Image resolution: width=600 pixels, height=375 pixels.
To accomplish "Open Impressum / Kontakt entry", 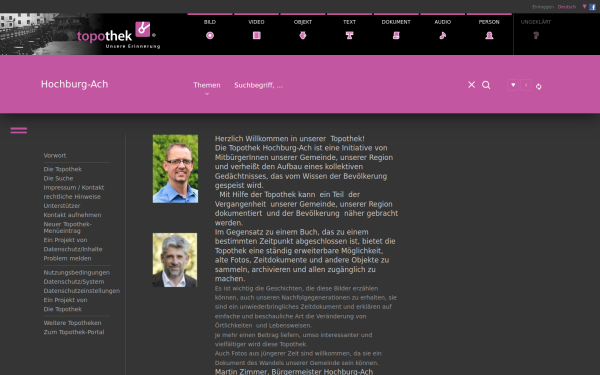I will (x=74, y=188).
